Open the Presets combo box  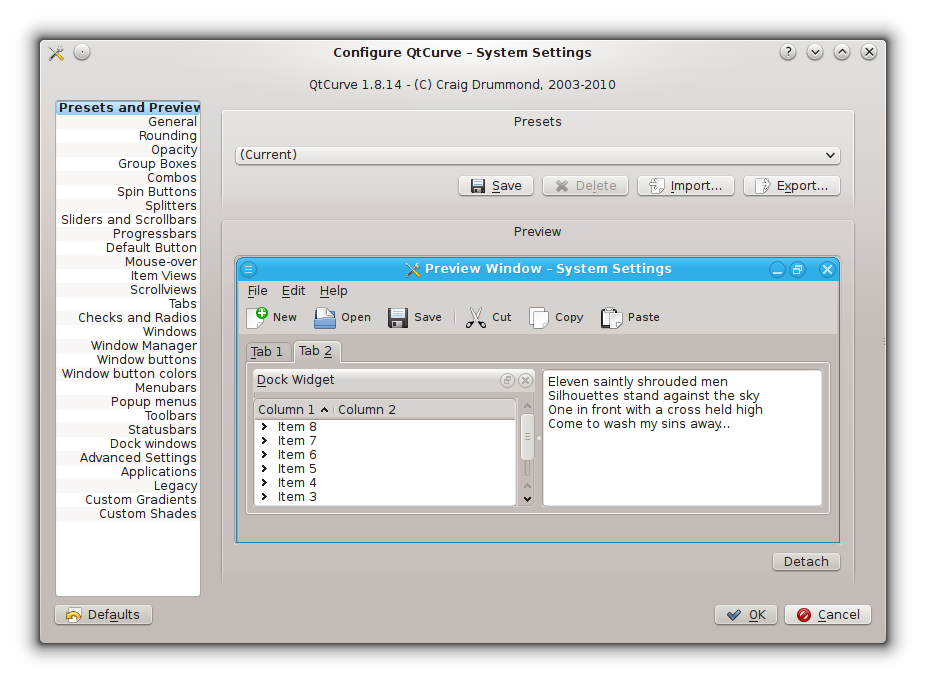pos(537,155)
